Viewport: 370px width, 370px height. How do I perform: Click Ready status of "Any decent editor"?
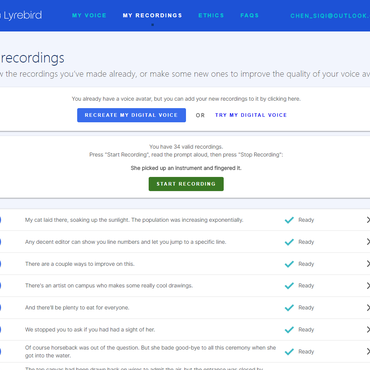(306, 242)
